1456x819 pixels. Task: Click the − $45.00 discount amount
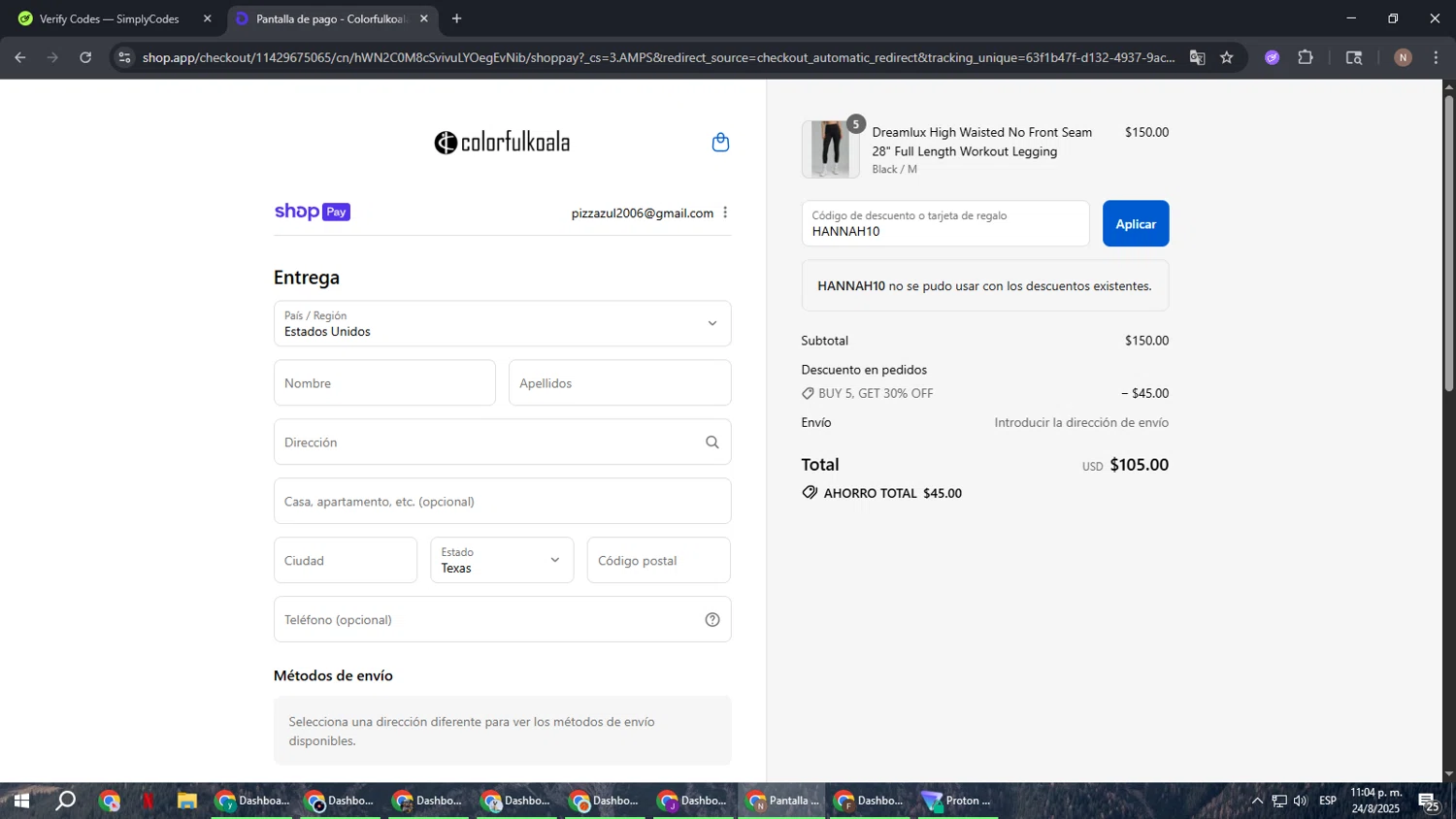pos(1144,393)
